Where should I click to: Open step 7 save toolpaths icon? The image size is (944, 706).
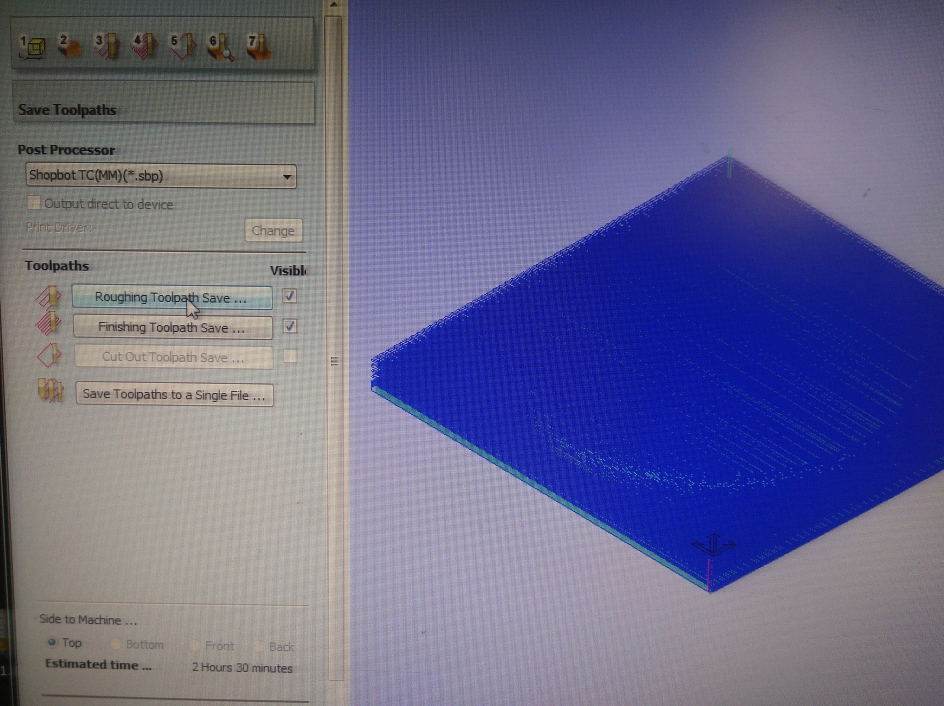coord(259,47)
